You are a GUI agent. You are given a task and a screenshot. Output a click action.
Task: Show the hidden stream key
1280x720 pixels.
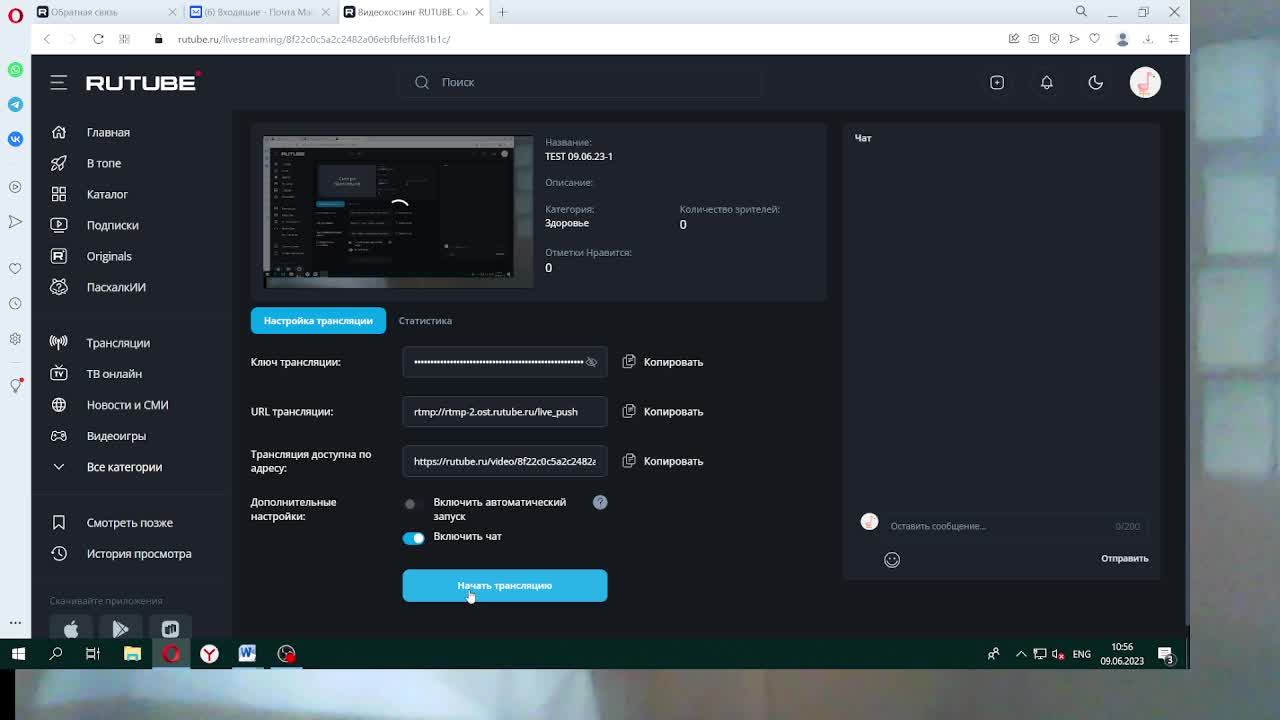coord(591,362)
